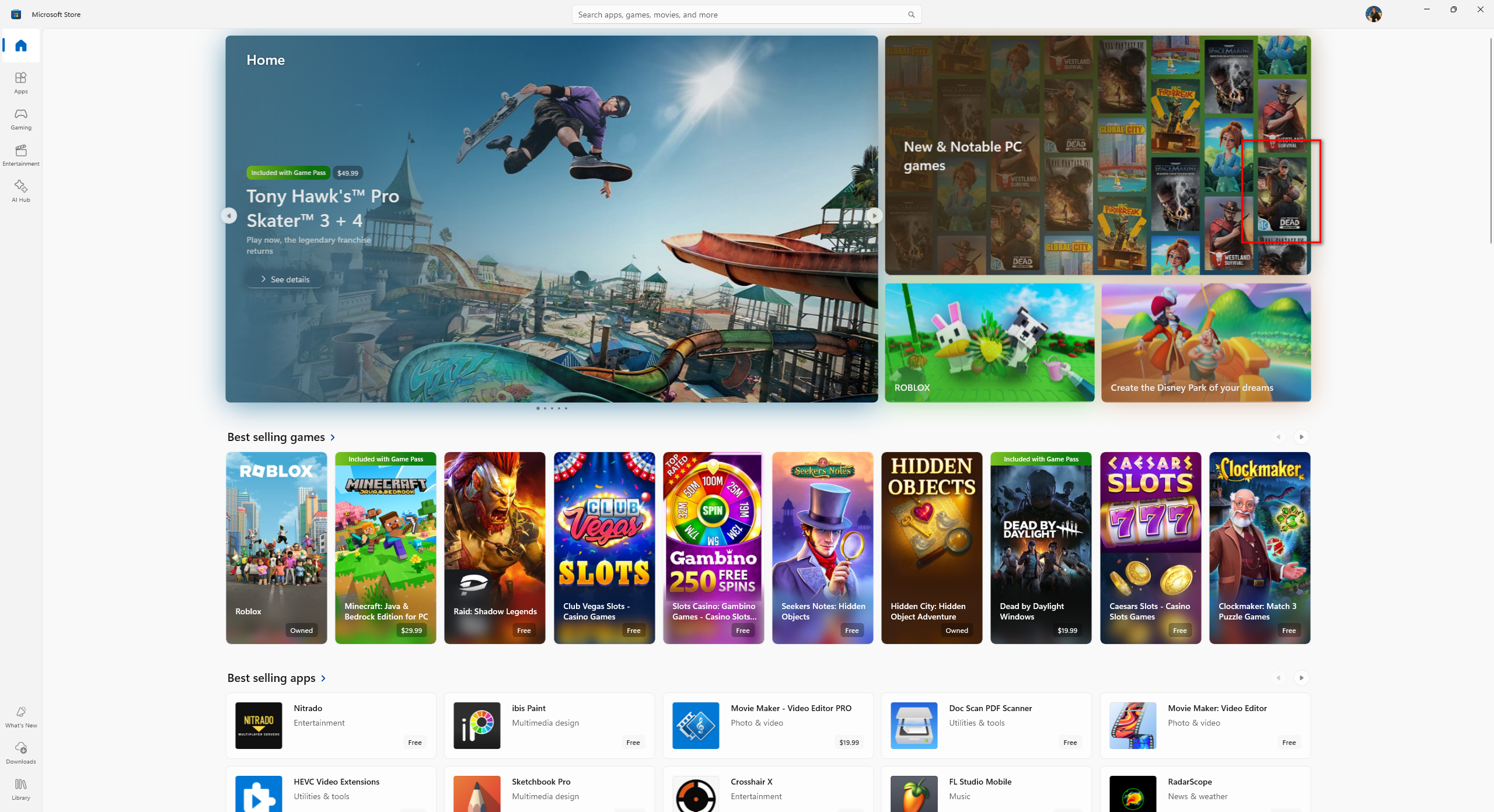Open Raid: Shadow Legends game card
The width and height of the screenshot is (1494, 812).
click(x=495, y=548)
